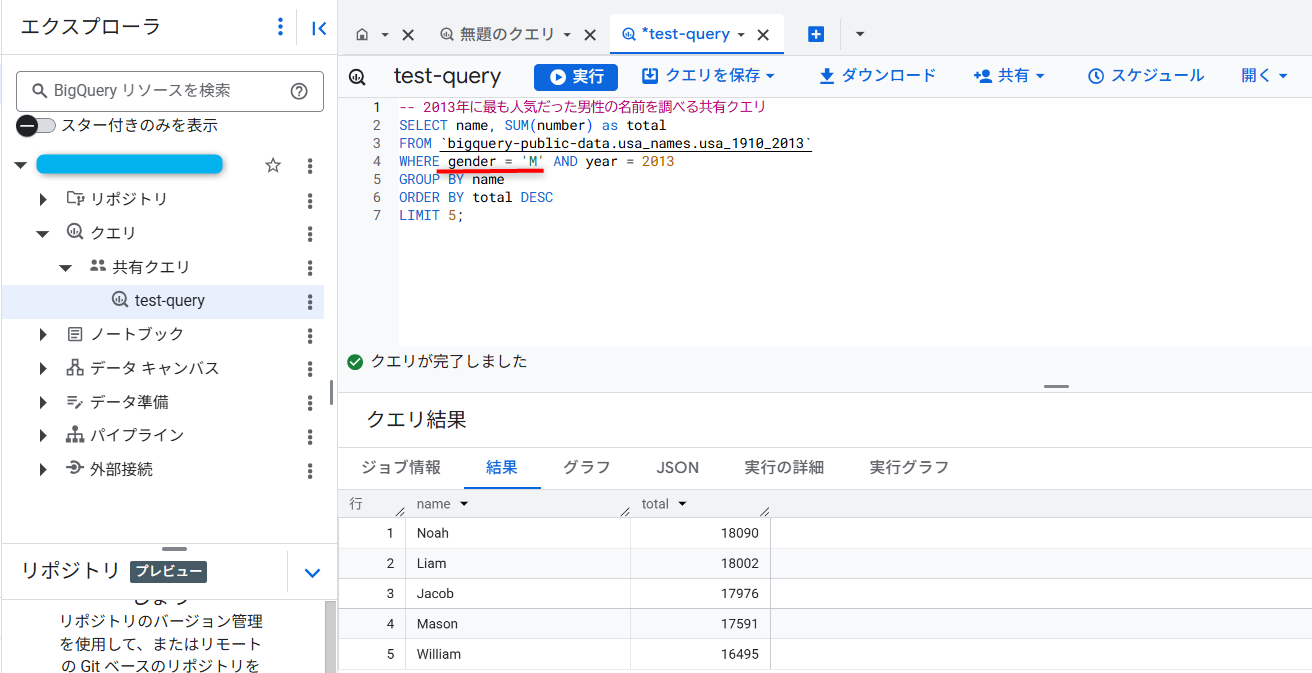Open the tab list dropdown arrow

[x=860, y=35]
